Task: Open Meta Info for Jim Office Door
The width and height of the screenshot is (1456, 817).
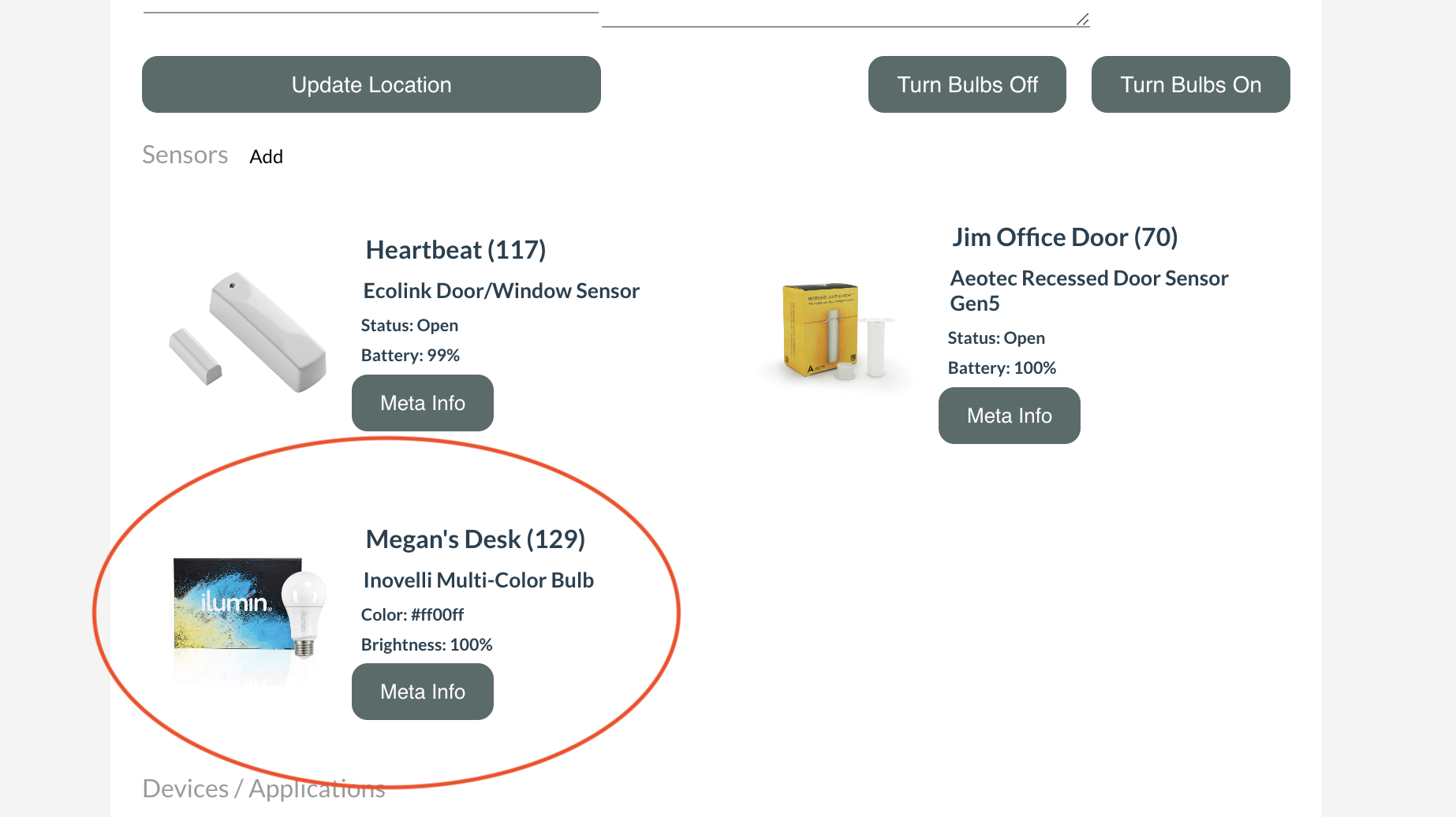Action: click(1009, 416)
